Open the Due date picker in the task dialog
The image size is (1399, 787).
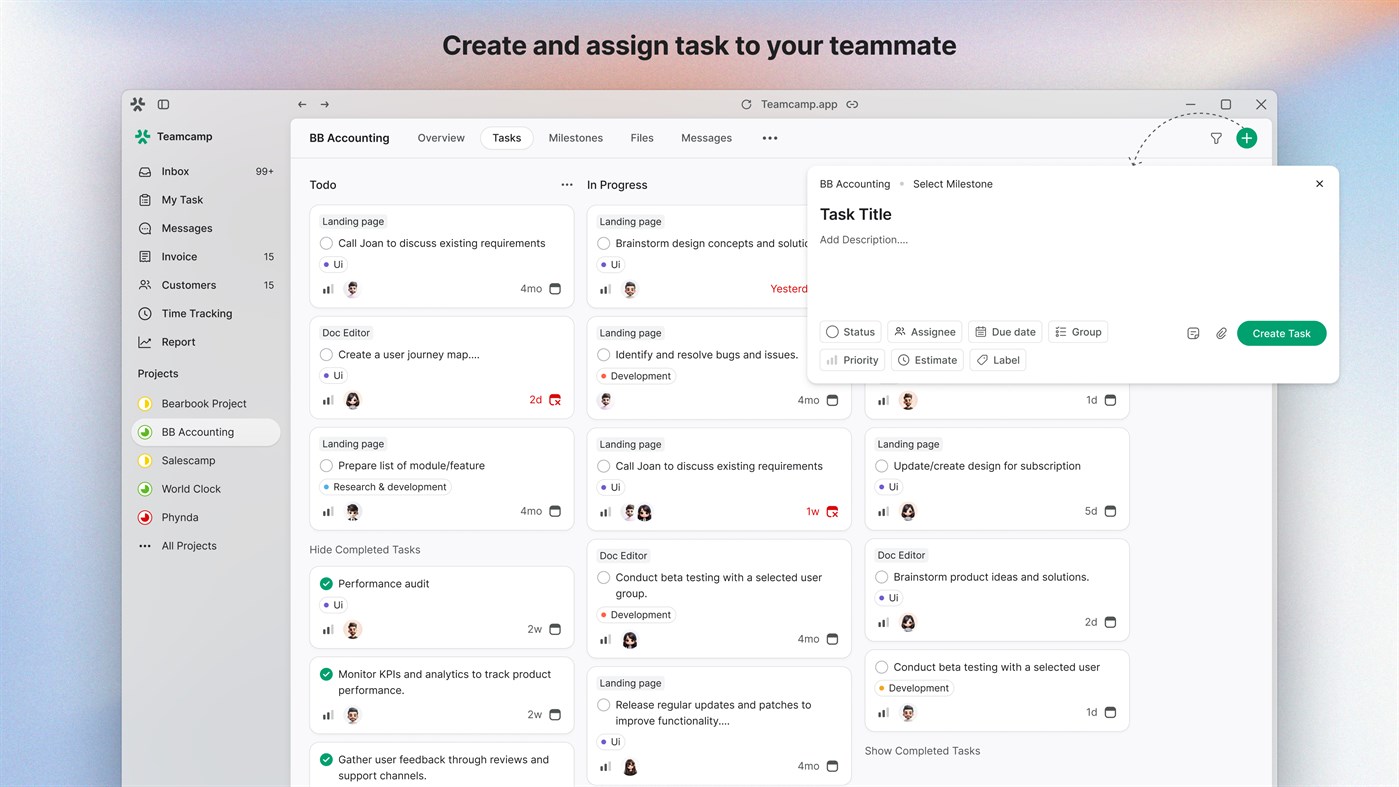[1005, 331]
